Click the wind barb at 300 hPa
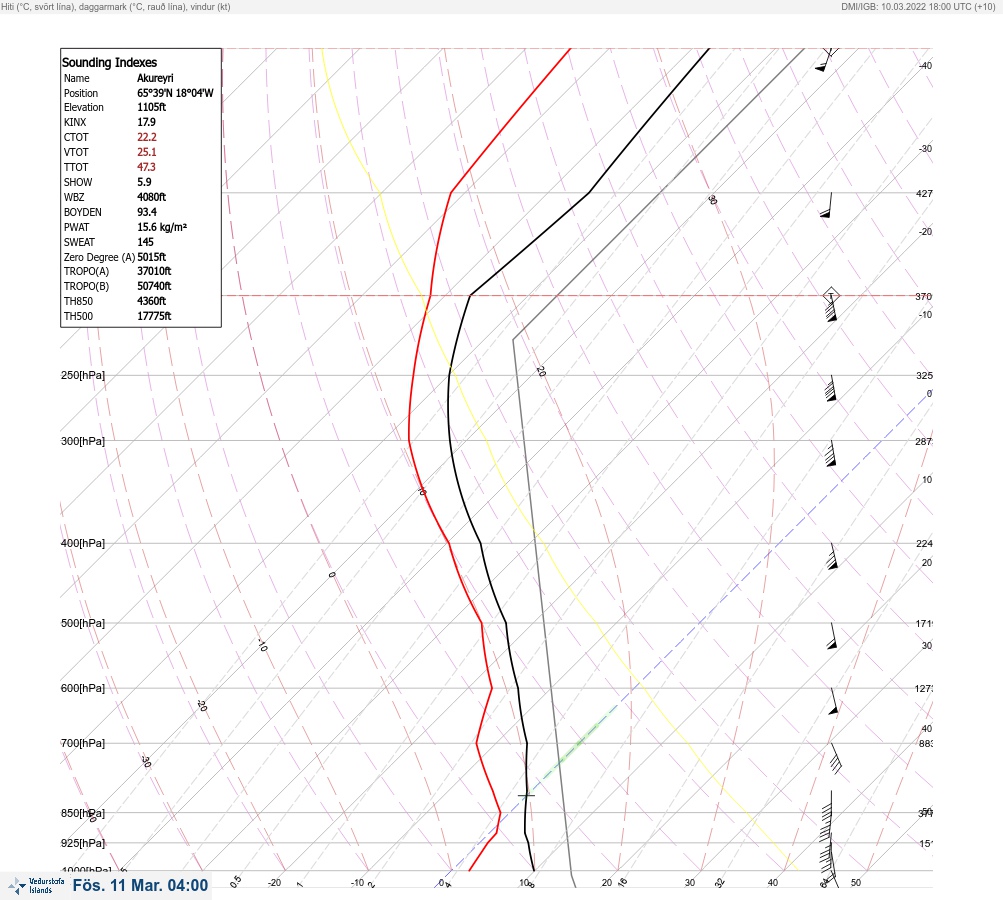Viewport: 1003px width, 900px height. pyautogui.click(x=830, y=454)
